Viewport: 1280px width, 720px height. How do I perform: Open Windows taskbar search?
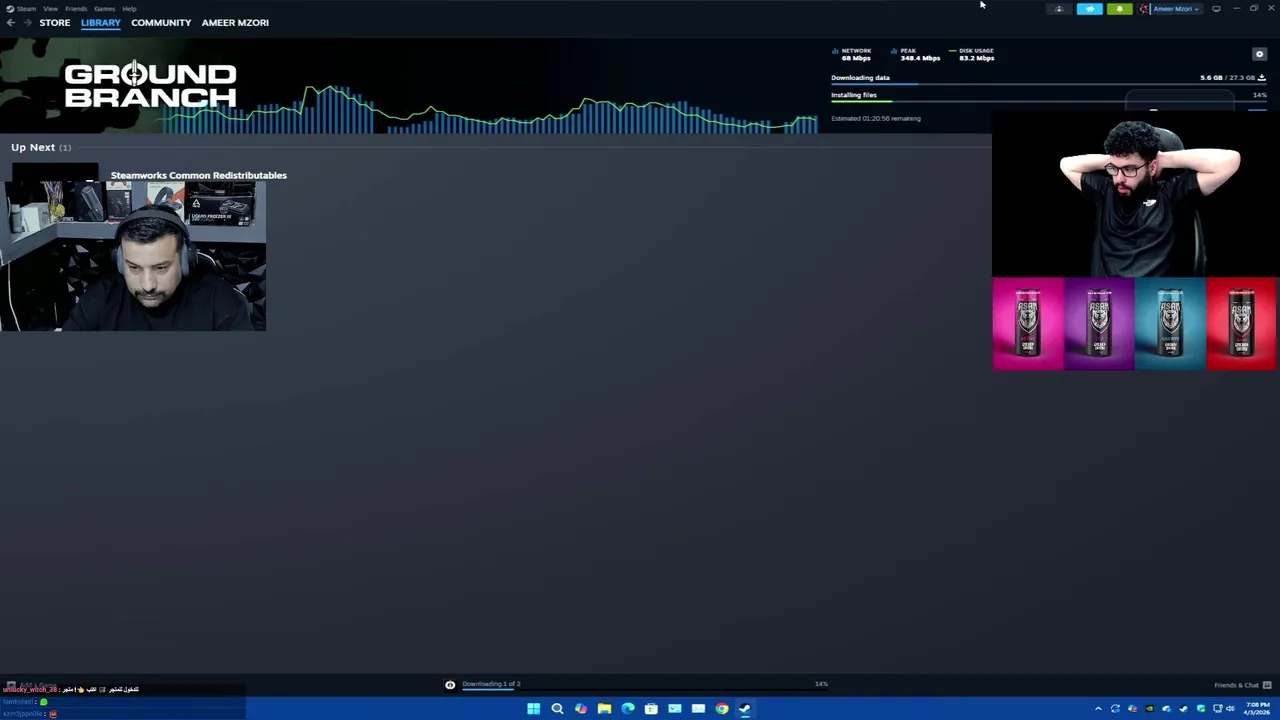pos(557,709)
